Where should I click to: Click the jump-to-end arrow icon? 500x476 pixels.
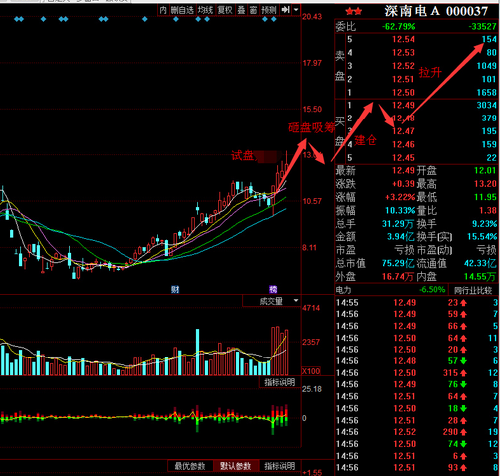click(285, 10)
